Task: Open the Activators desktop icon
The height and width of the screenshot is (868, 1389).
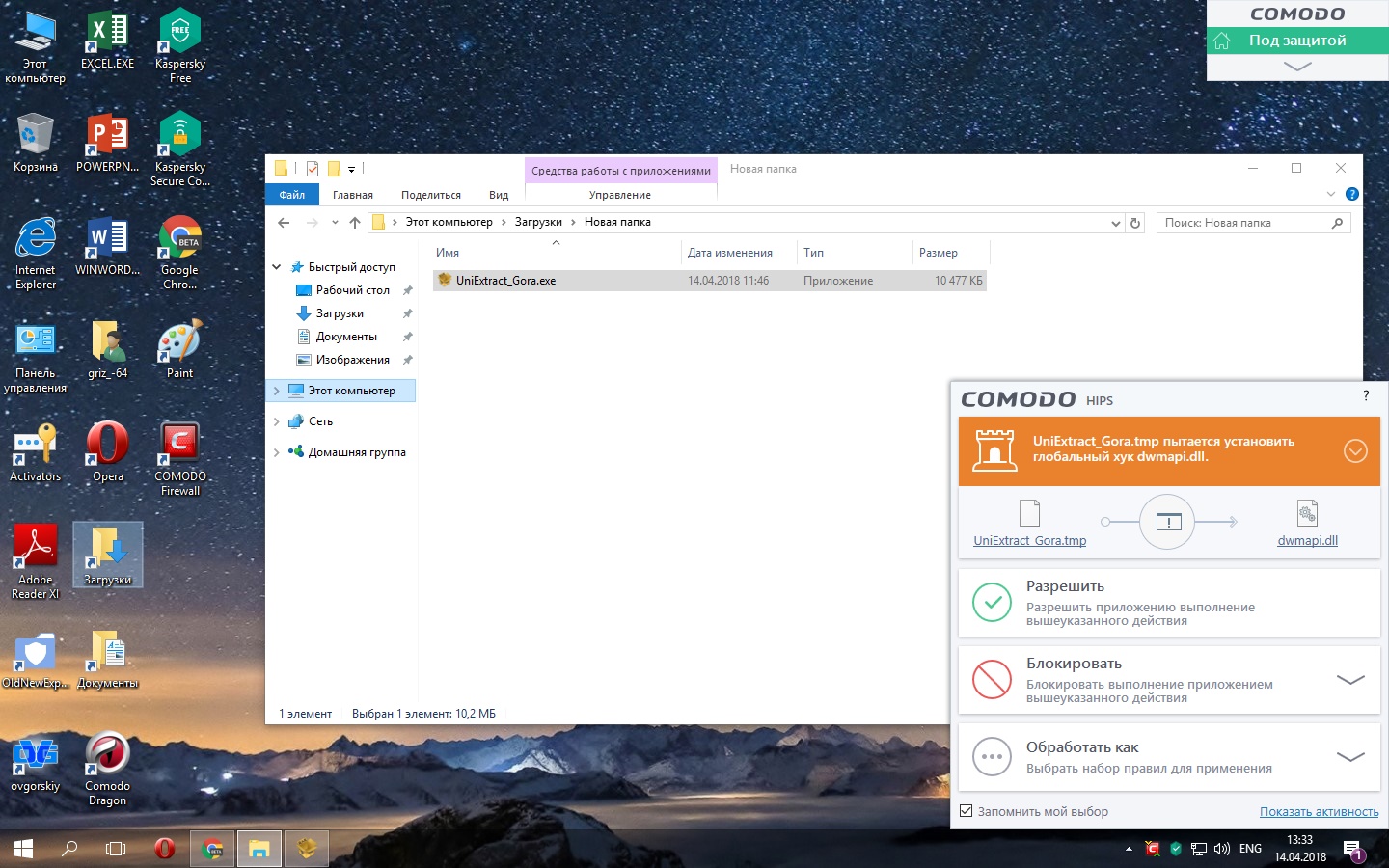Action: click(x=36, y=453)
